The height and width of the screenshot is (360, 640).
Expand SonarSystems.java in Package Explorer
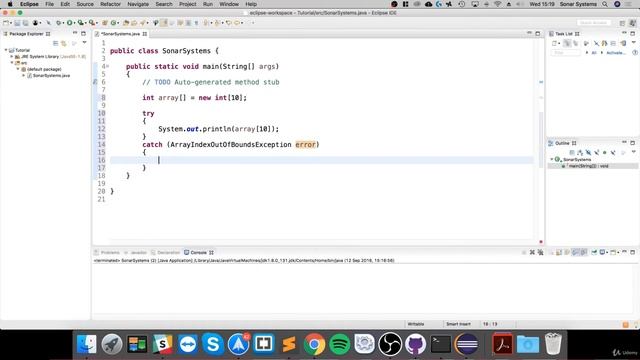[x=24, y=76]
